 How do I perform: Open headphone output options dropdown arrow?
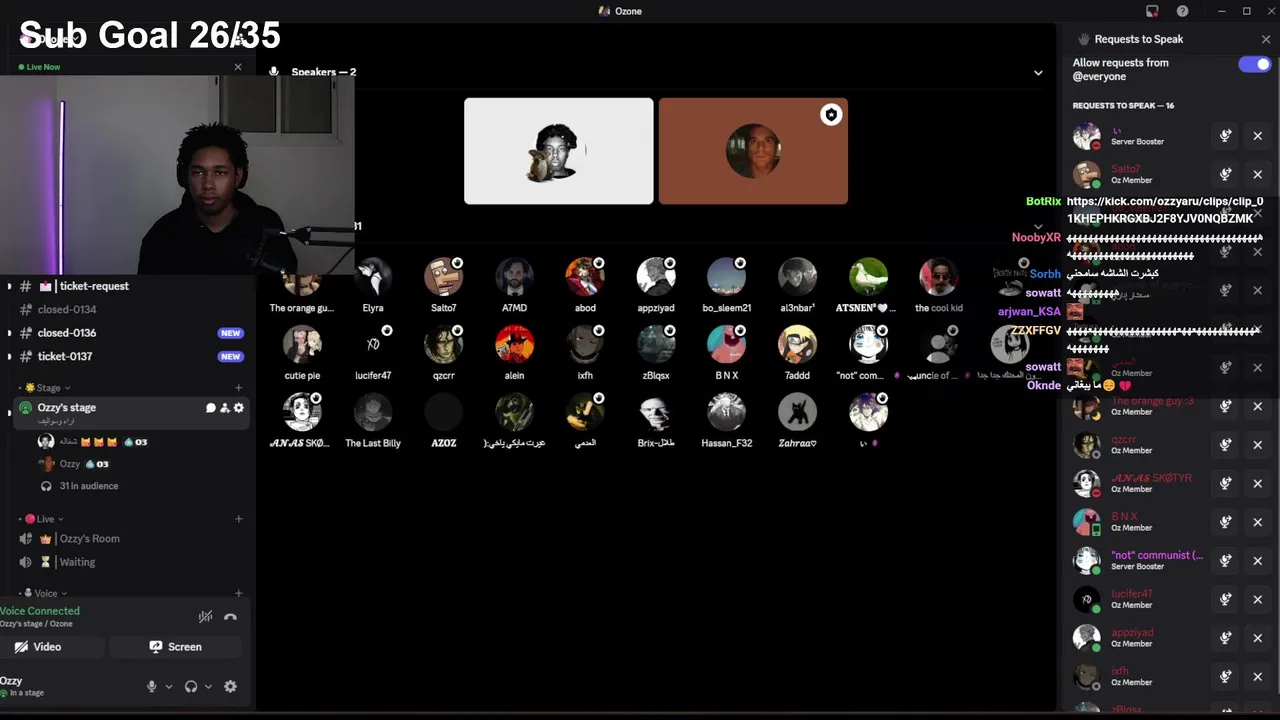click(208, 687)
